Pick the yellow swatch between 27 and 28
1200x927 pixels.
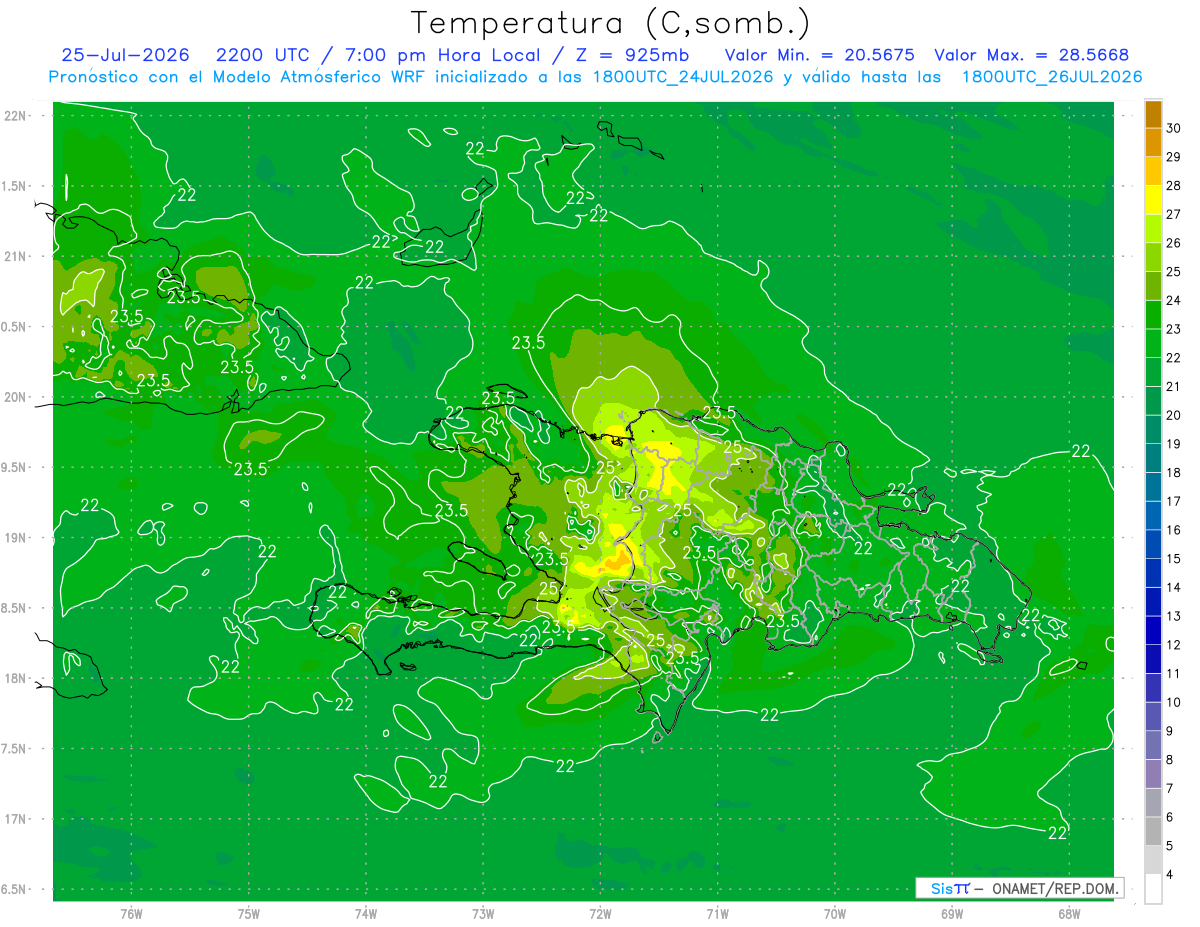pyautogui.click(x=1153, y=200)
